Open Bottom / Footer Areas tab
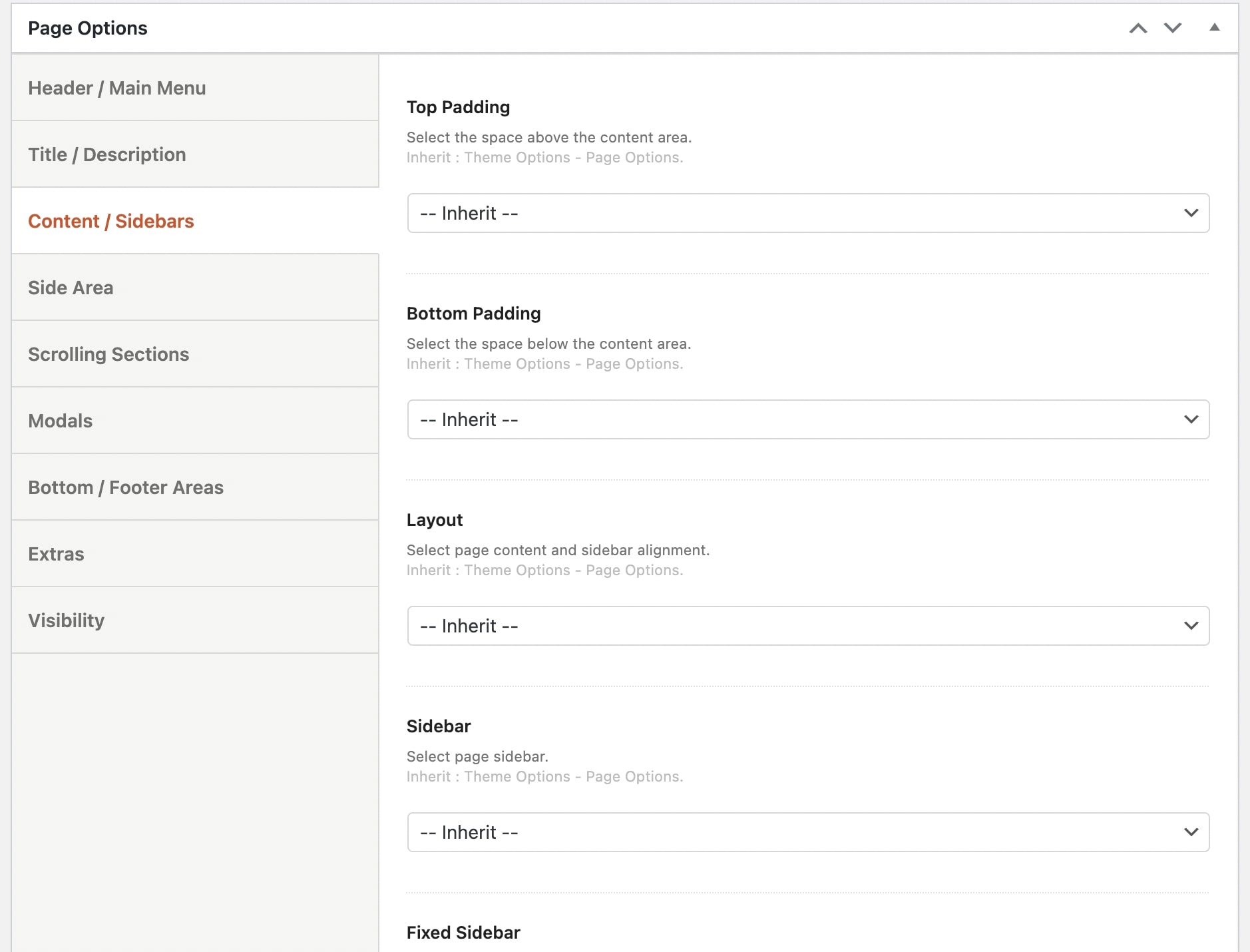This screenshot has height=952, width=1250. pyautogui.click(x=126, y=487)
